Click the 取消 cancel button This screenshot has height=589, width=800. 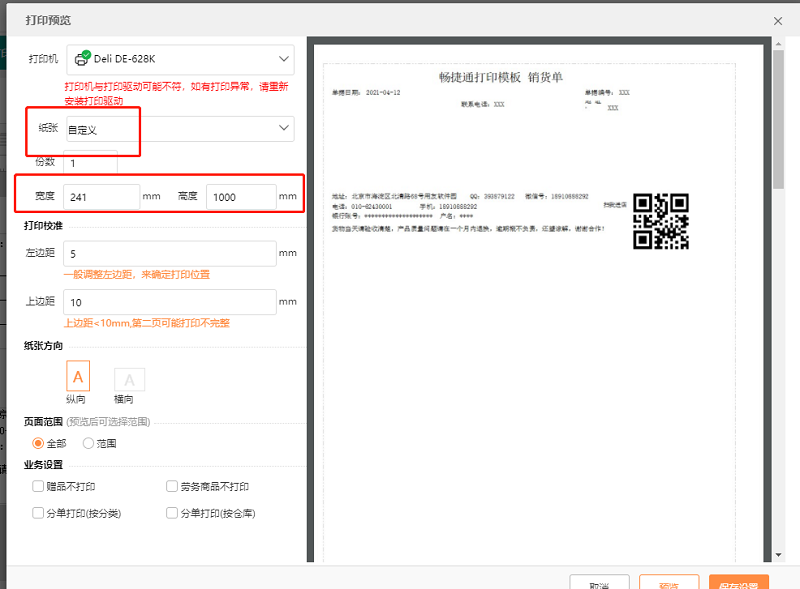[x=599, y=582]
